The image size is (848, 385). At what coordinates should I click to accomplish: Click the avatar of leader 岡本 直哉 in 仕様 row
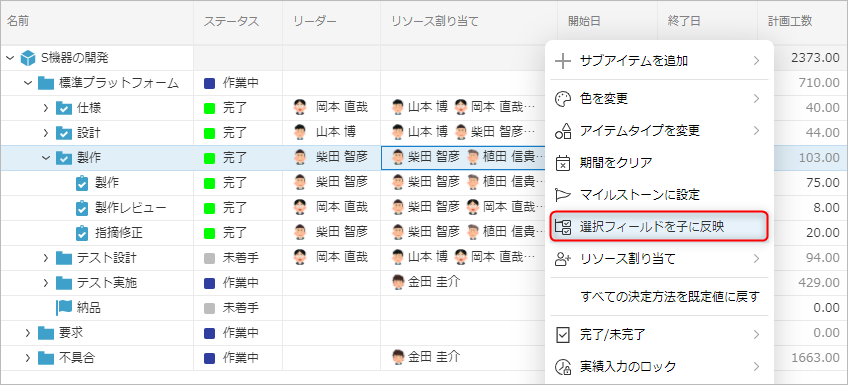pyautogui.click(x=299, y=107)
